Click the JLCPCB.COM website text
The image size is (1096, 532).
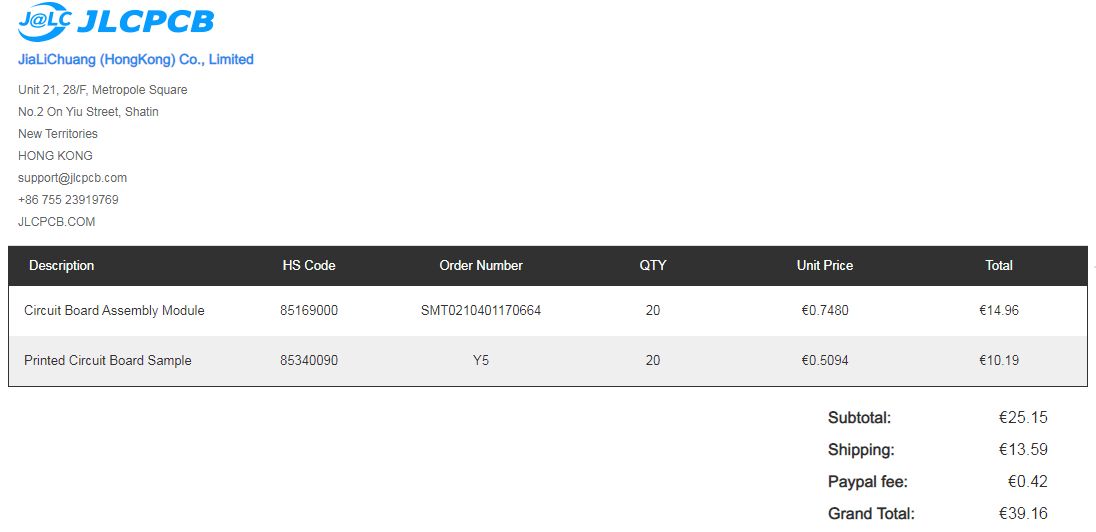56,221
